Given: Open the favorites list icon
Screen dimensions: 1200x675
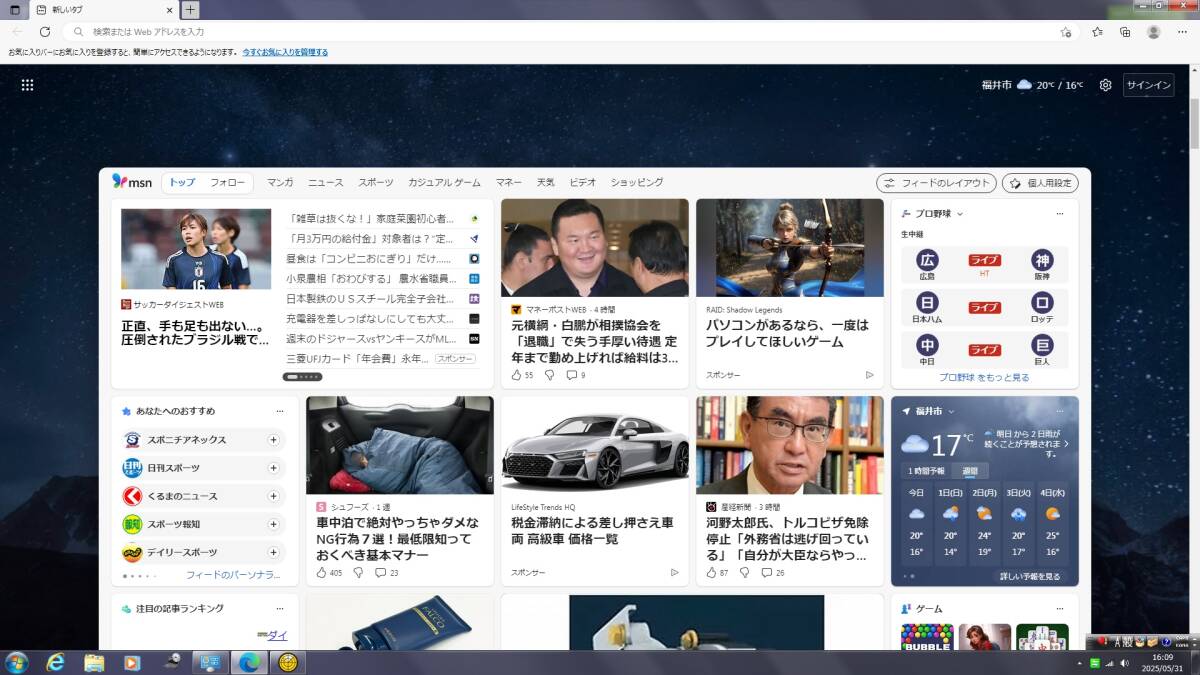Looking at the screenshot, I should (x=1098, y=32).
